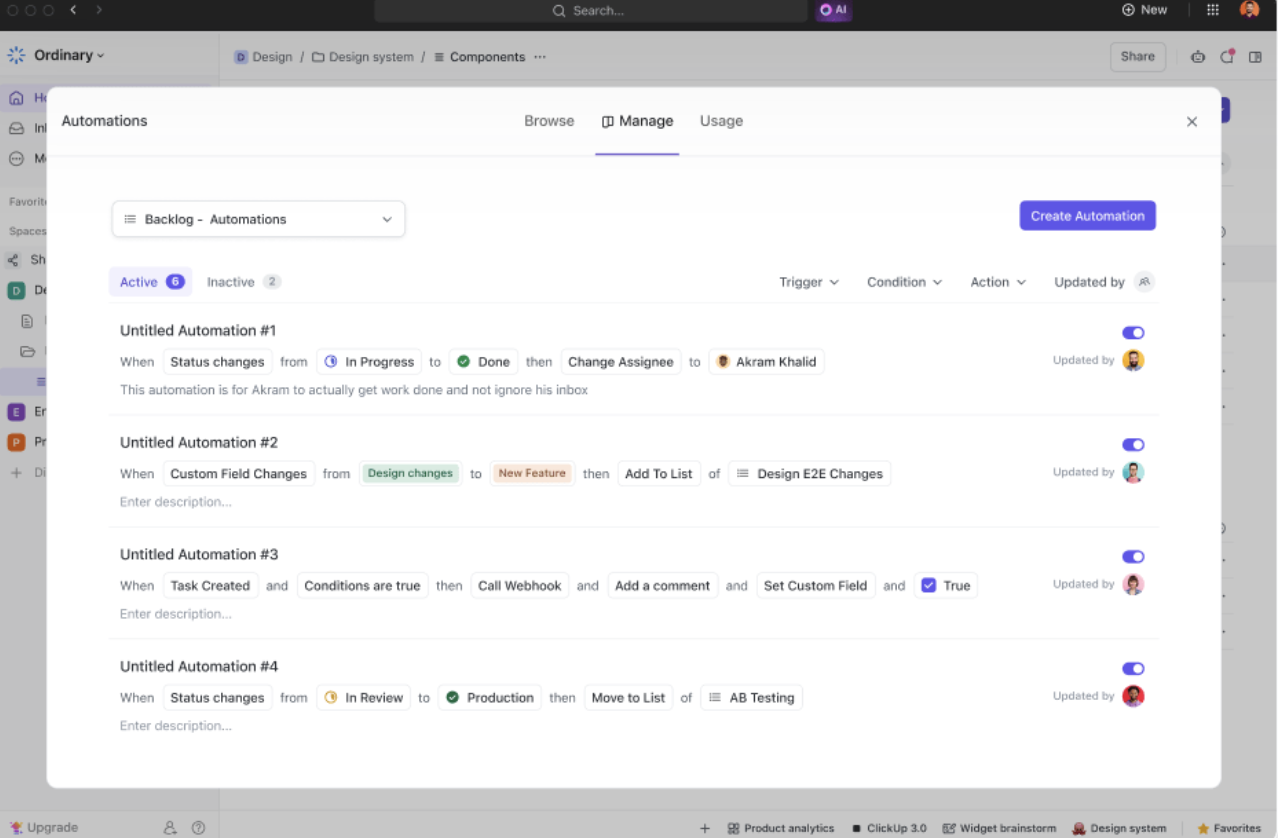Click Enter description under Automation #2
1278x838 pixels.
[x=176, y=502]
